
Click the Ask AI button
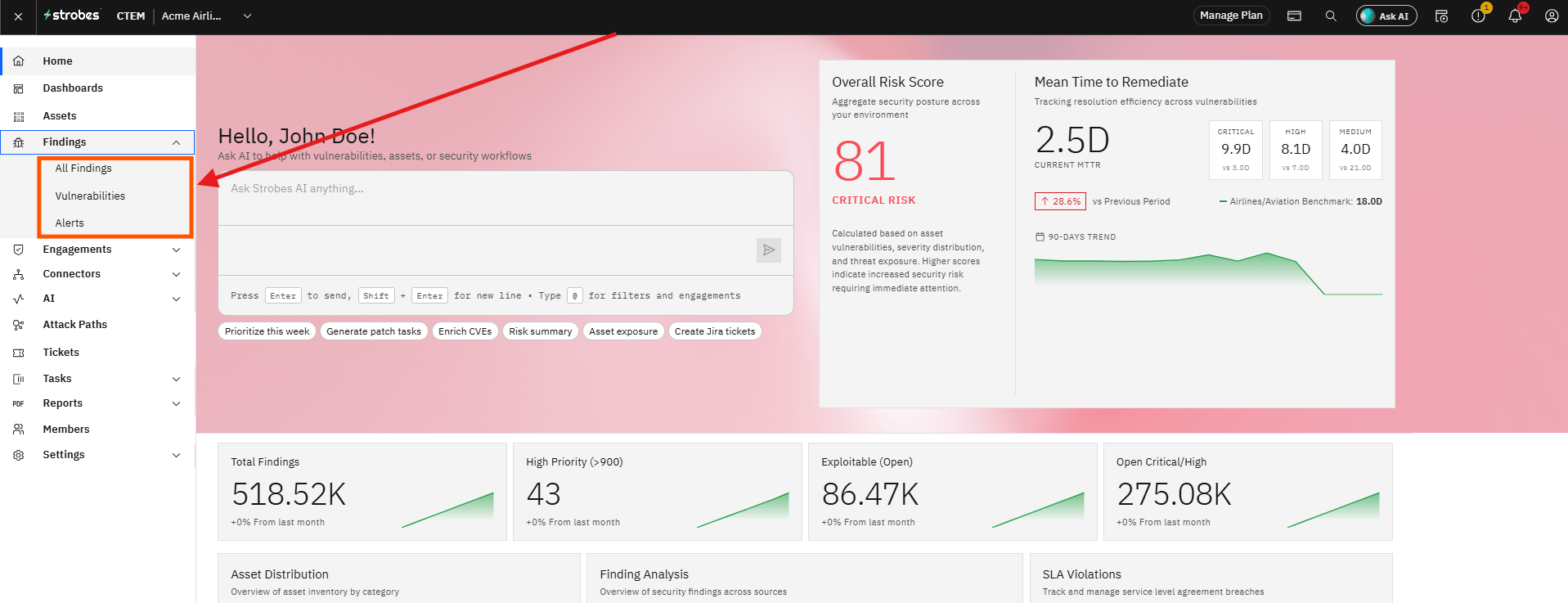(x=1386, y=16)
